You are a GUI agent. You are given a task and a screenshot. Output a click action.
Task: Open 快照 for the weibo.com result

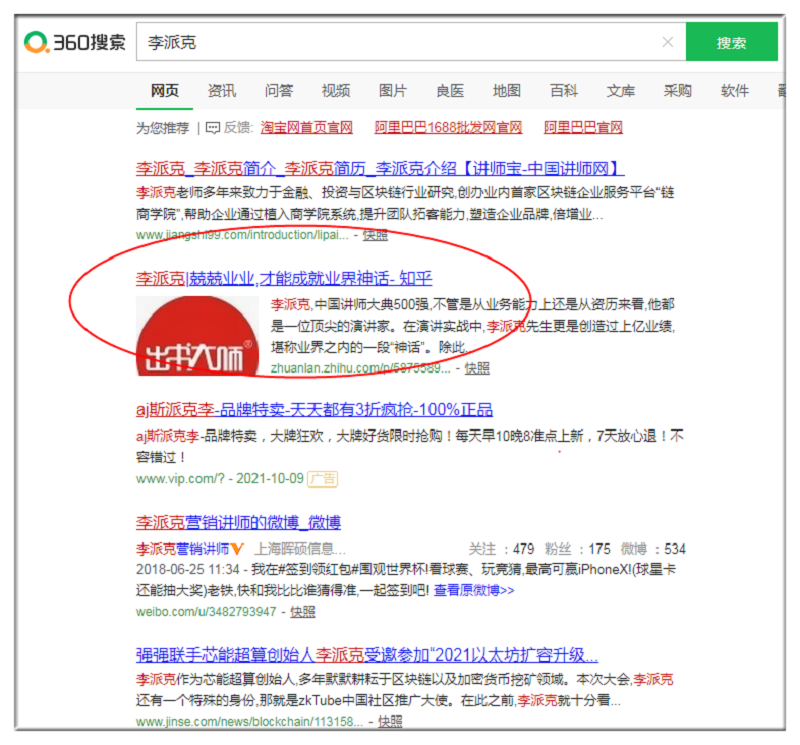point(302,611)
